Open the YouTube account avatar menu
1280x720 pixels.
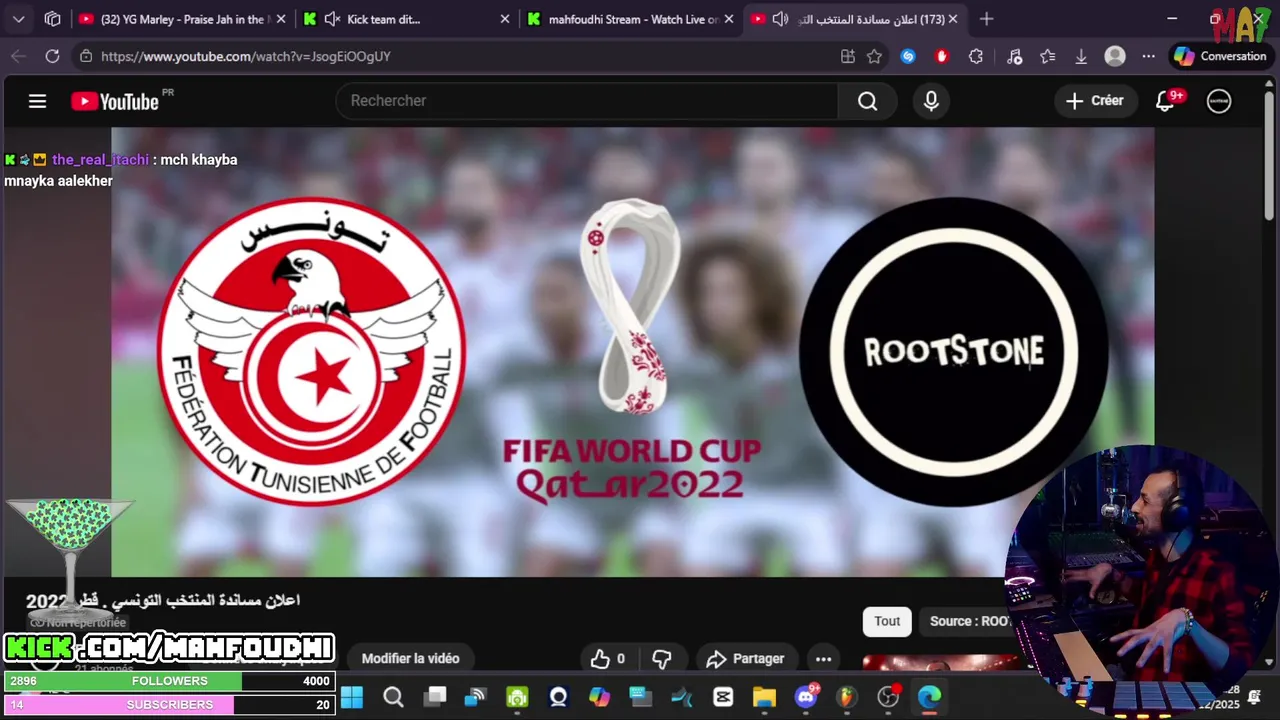(1219, 101)
